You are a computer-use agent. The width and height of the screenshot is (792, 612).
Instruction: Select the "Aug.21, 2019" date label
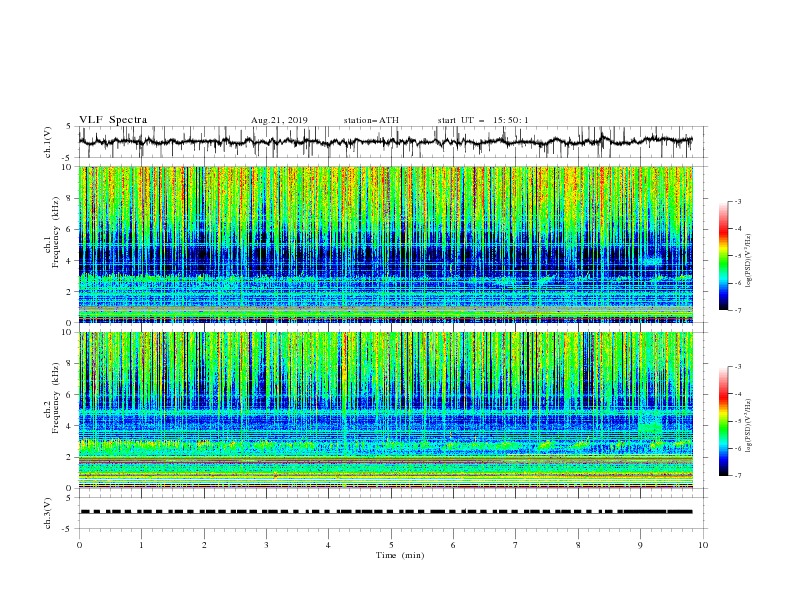279,120
